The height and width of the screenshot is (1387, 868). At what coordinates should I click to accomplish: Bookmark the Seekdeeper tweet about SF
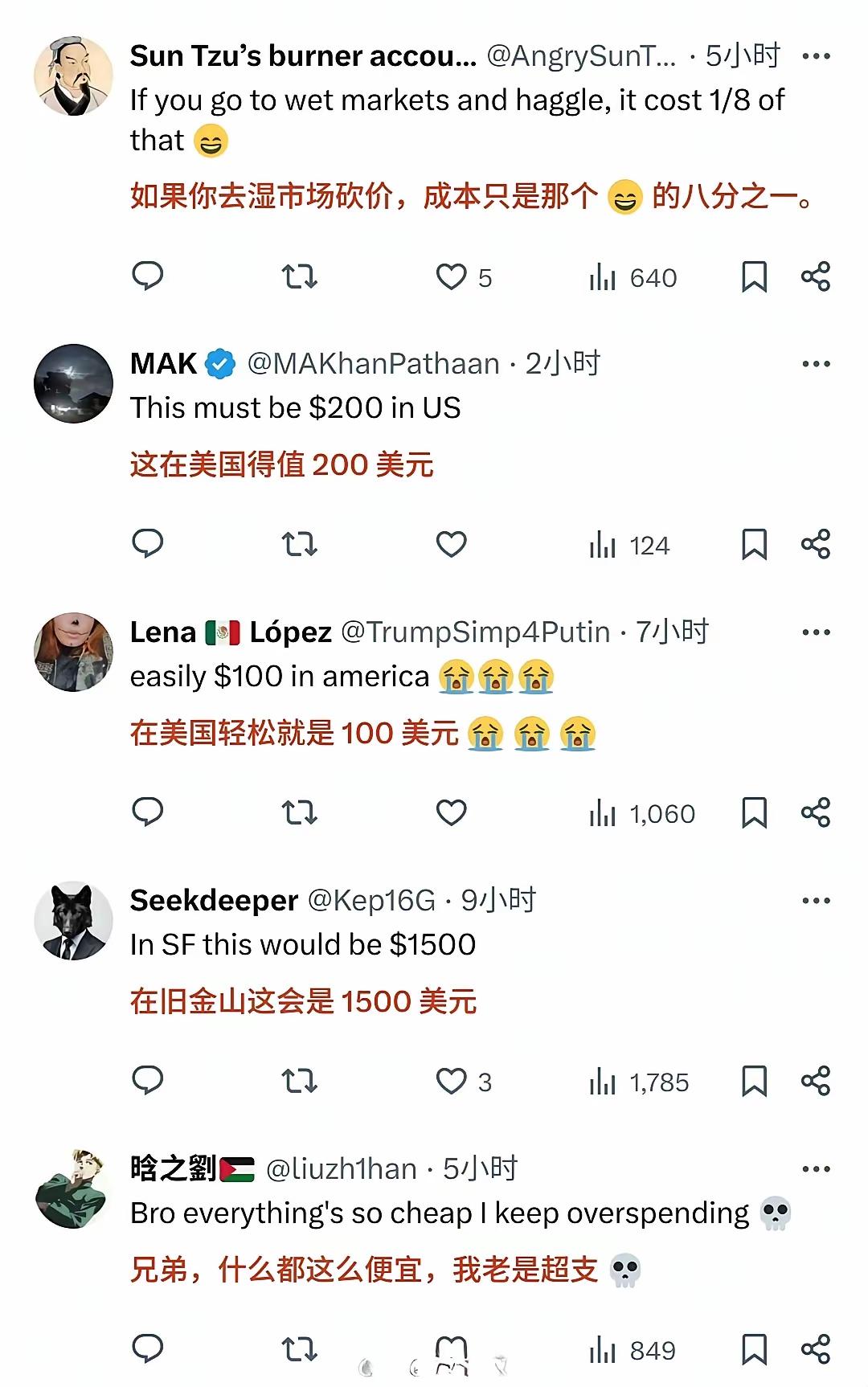point(754,1081)
